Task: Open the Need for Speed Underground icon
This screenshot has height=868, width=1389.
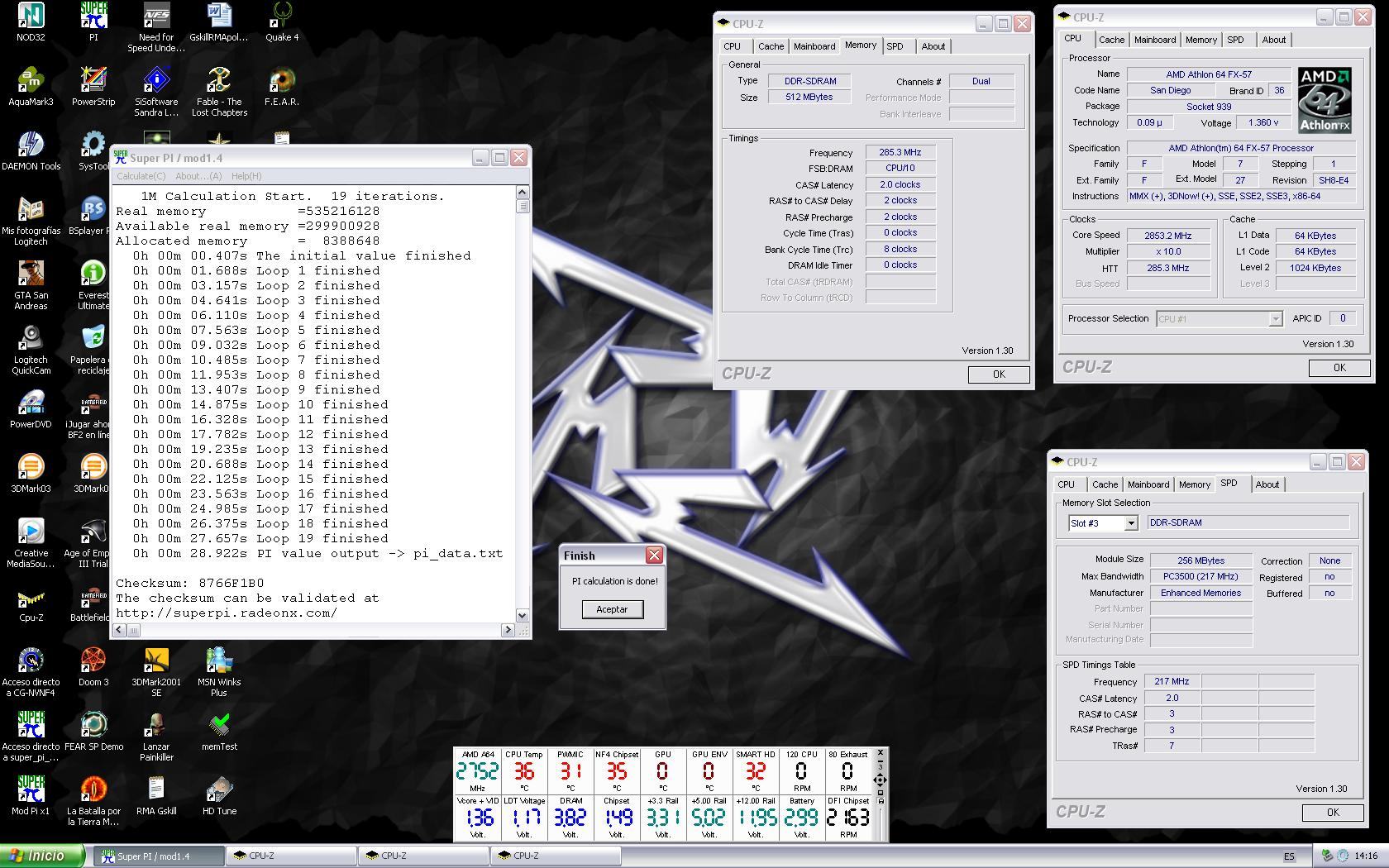Action: pos(156,18)
